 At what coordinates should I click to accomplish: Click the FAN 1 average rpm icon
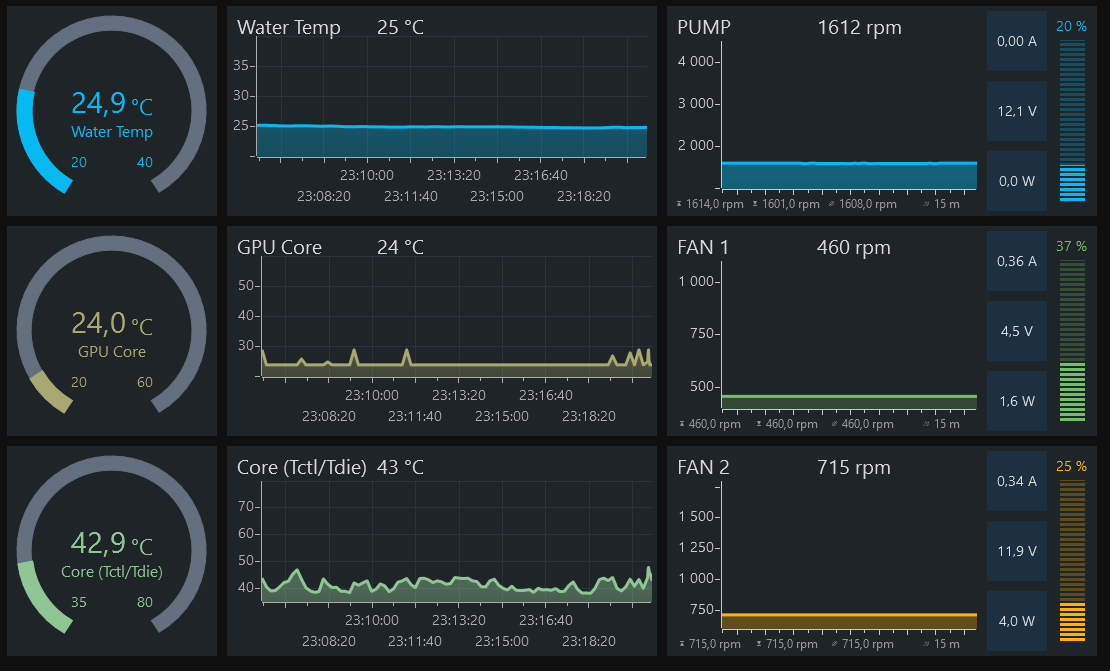pyautogui.click(x=835, y=424)
